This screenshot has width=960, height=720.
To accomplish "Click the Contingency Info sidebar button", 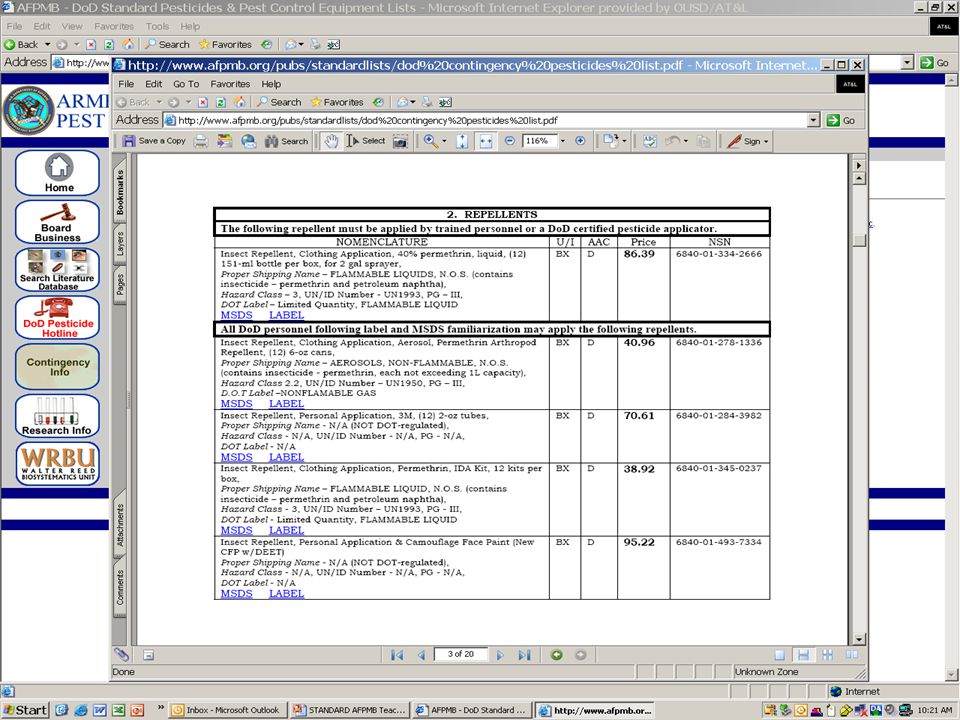I will (58, 367).
